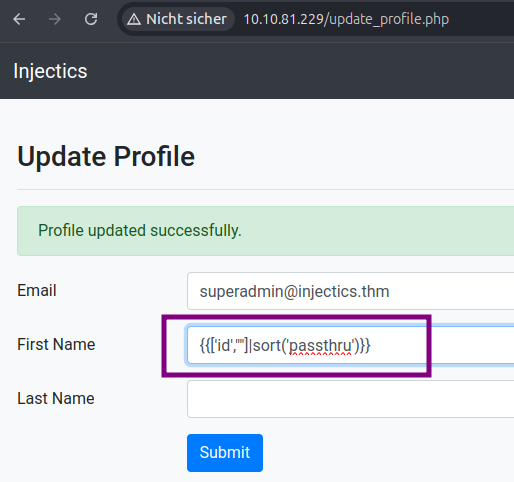Open the 'Nicht sicher' site info chip
514x482 pixels.
click(178, 19)
